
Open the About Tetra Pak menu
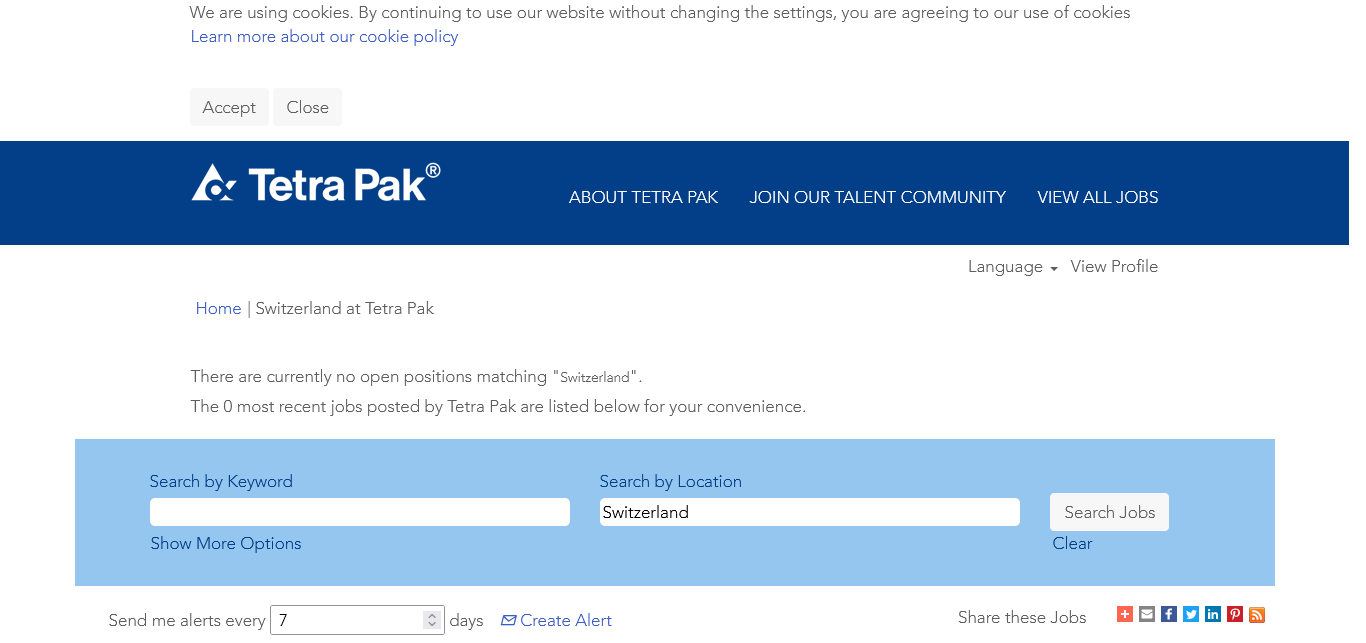point(643,198)
